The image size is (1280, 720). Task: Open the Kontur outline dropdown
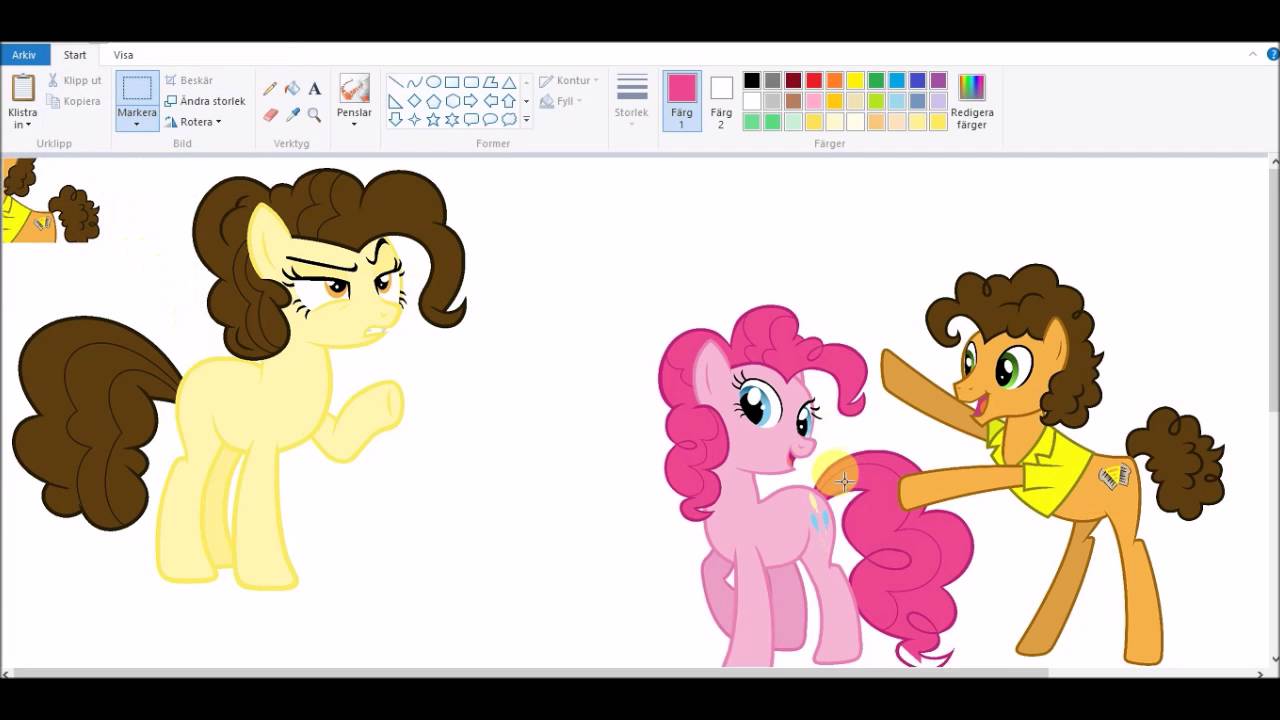pyautogui.click(x=569, y=81)
